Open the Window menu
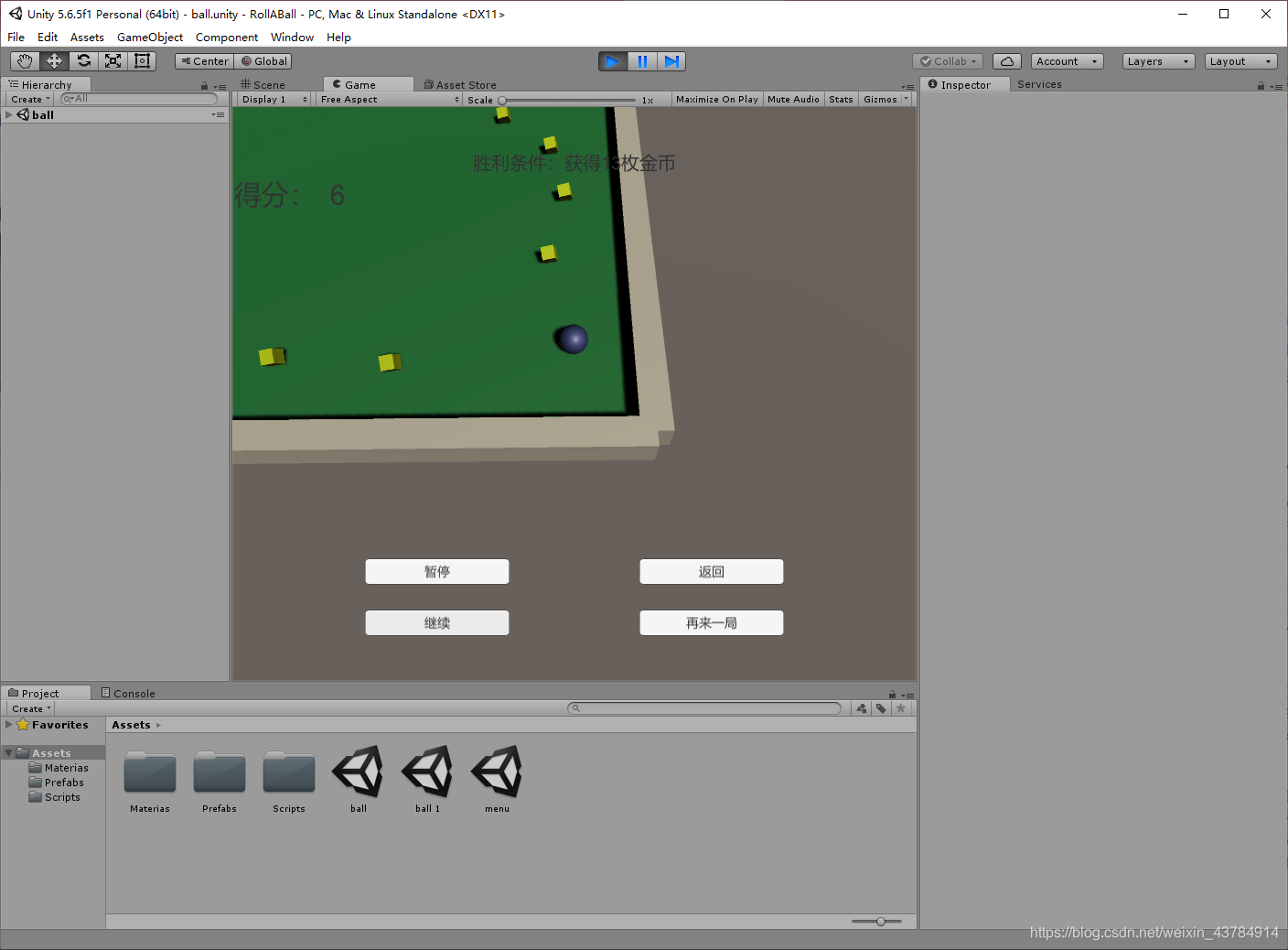Screen dimensions: 1288x950 292,38
